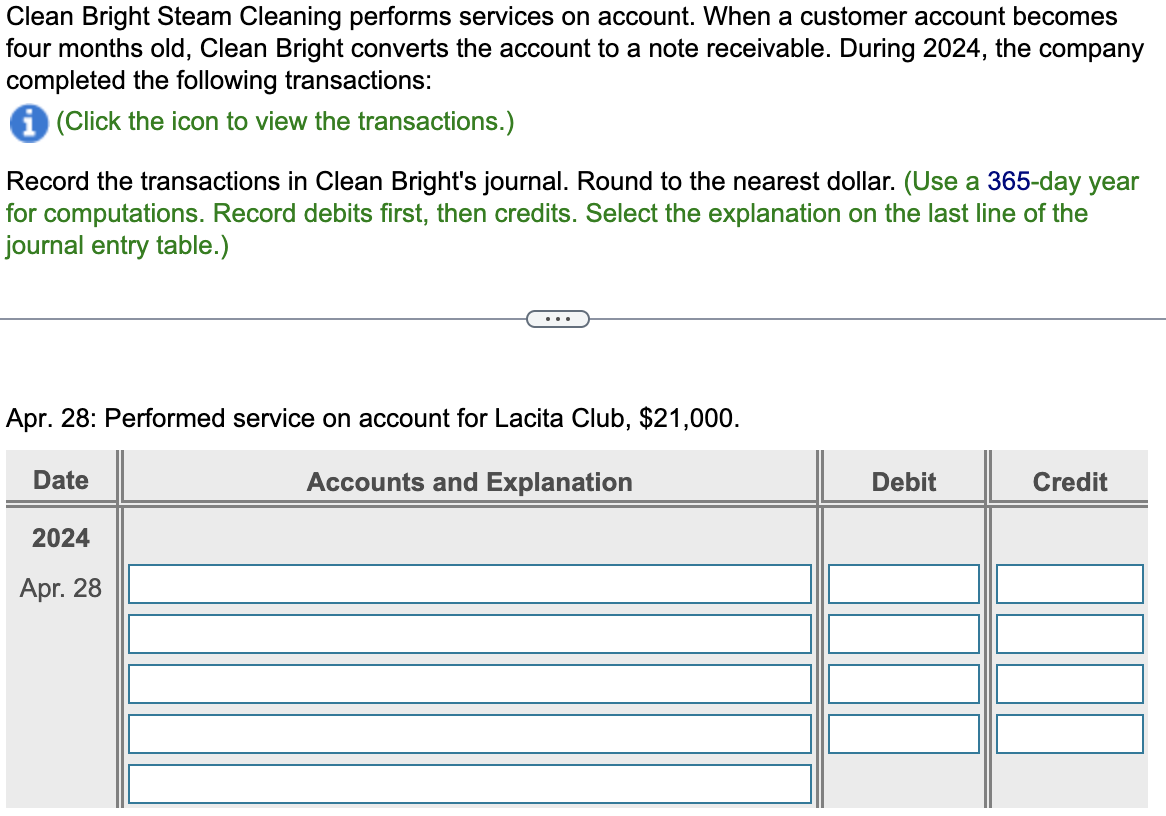Open the second account selection field

click(x=469, y=634)
